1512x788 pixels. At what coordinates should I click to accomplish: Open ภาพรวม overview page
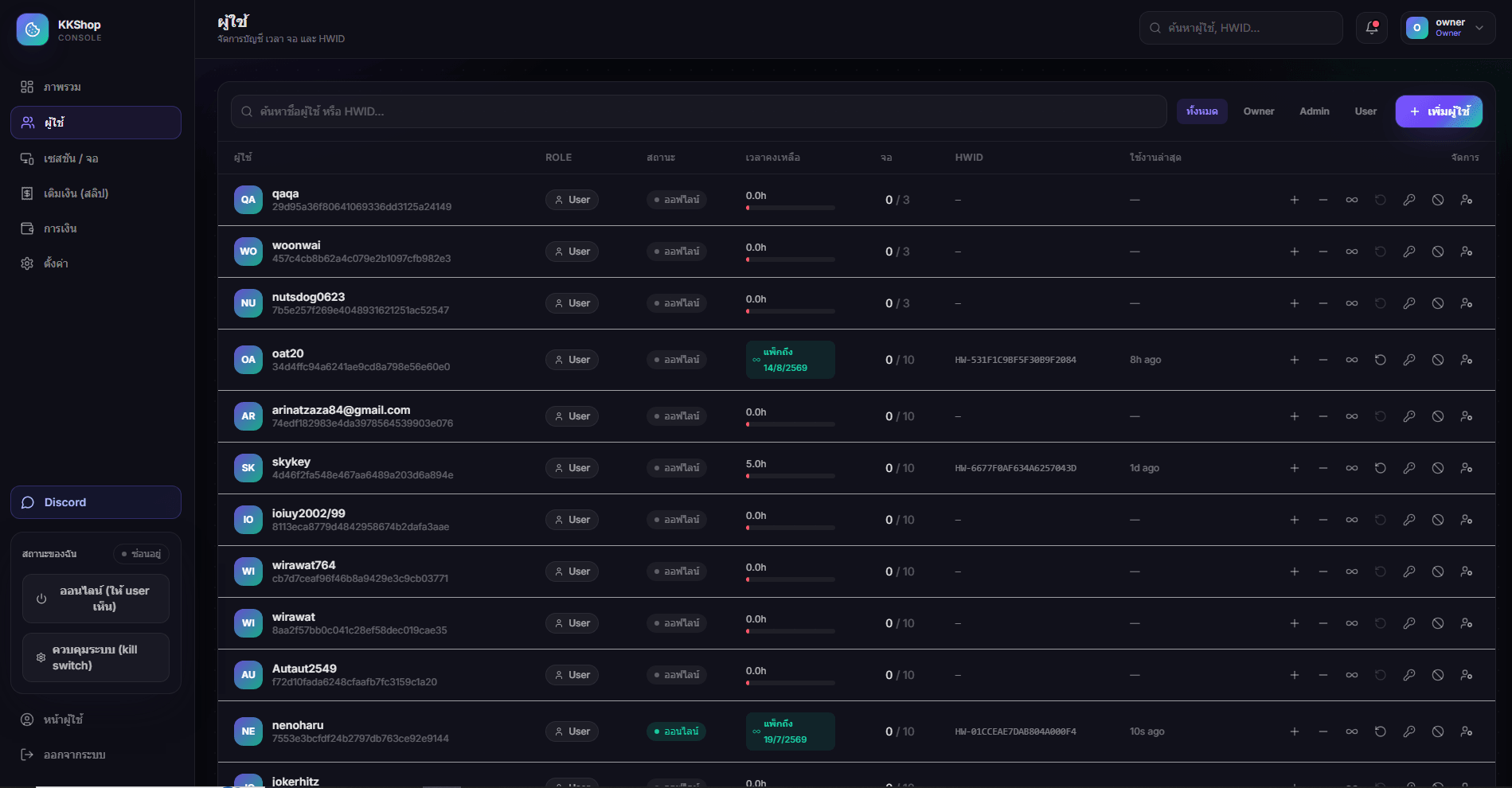[x=96, y=87]
